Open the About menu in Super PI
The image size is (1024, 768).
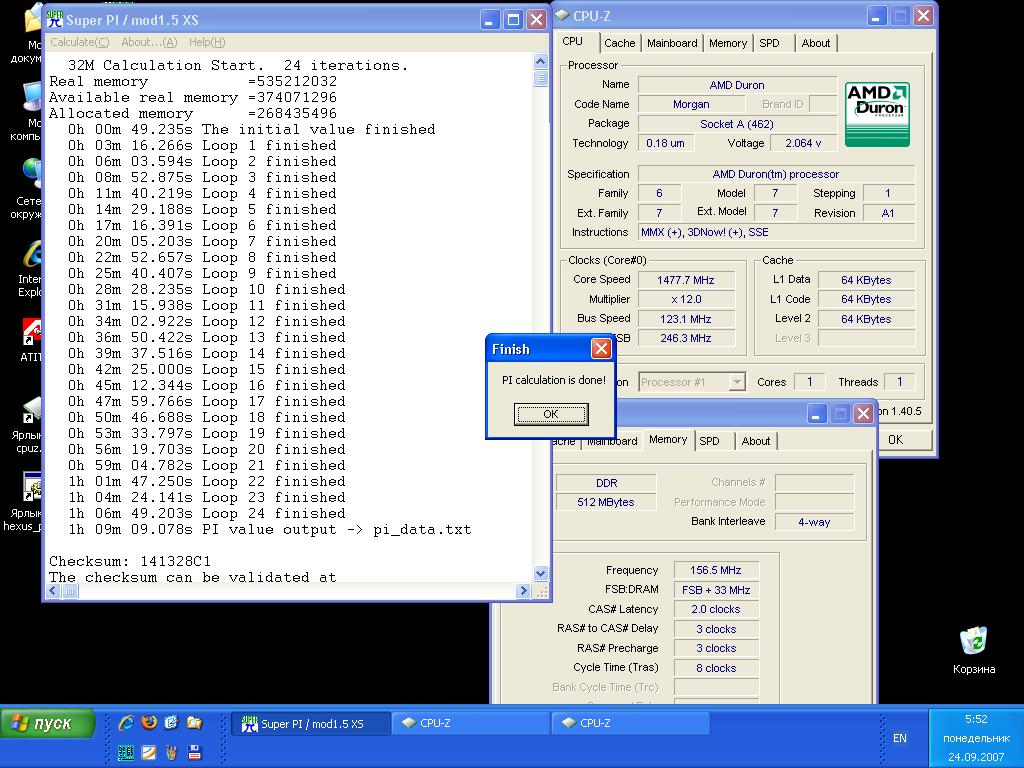[x=149, y=42]
